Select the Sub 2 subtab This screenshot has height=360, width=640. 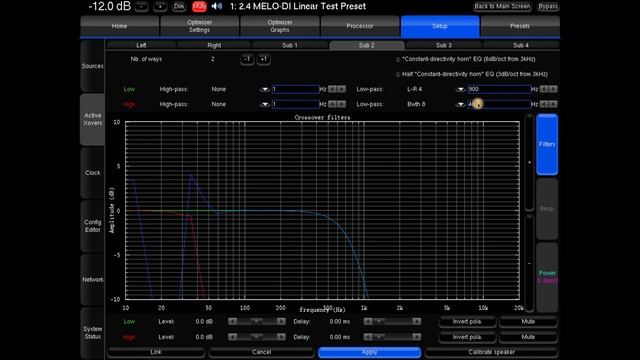coord(367,45)
